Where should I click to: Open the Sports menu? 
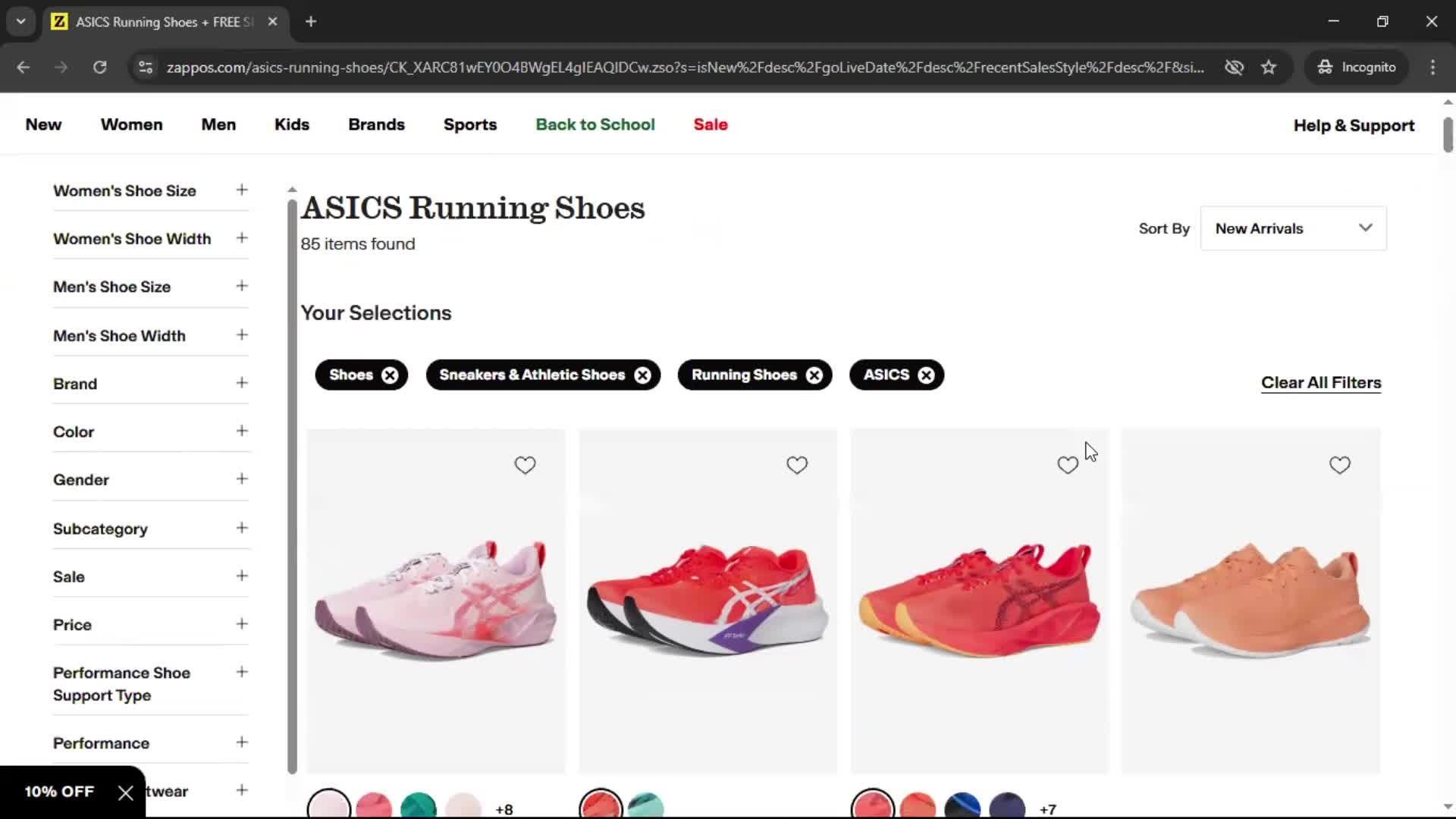(470, 124)
